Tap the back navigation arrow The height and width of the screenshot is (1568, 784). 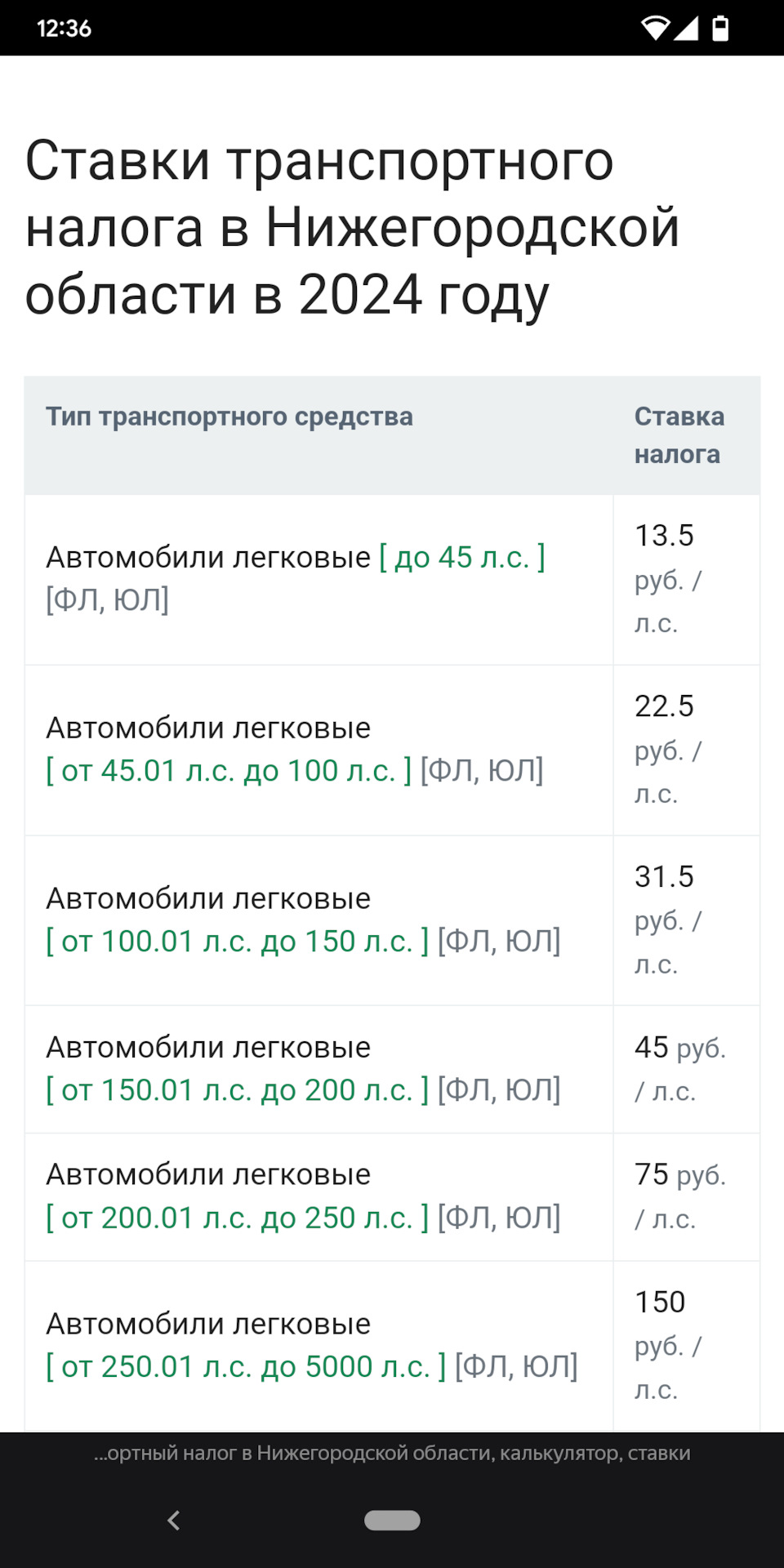tap(173, 1520)
